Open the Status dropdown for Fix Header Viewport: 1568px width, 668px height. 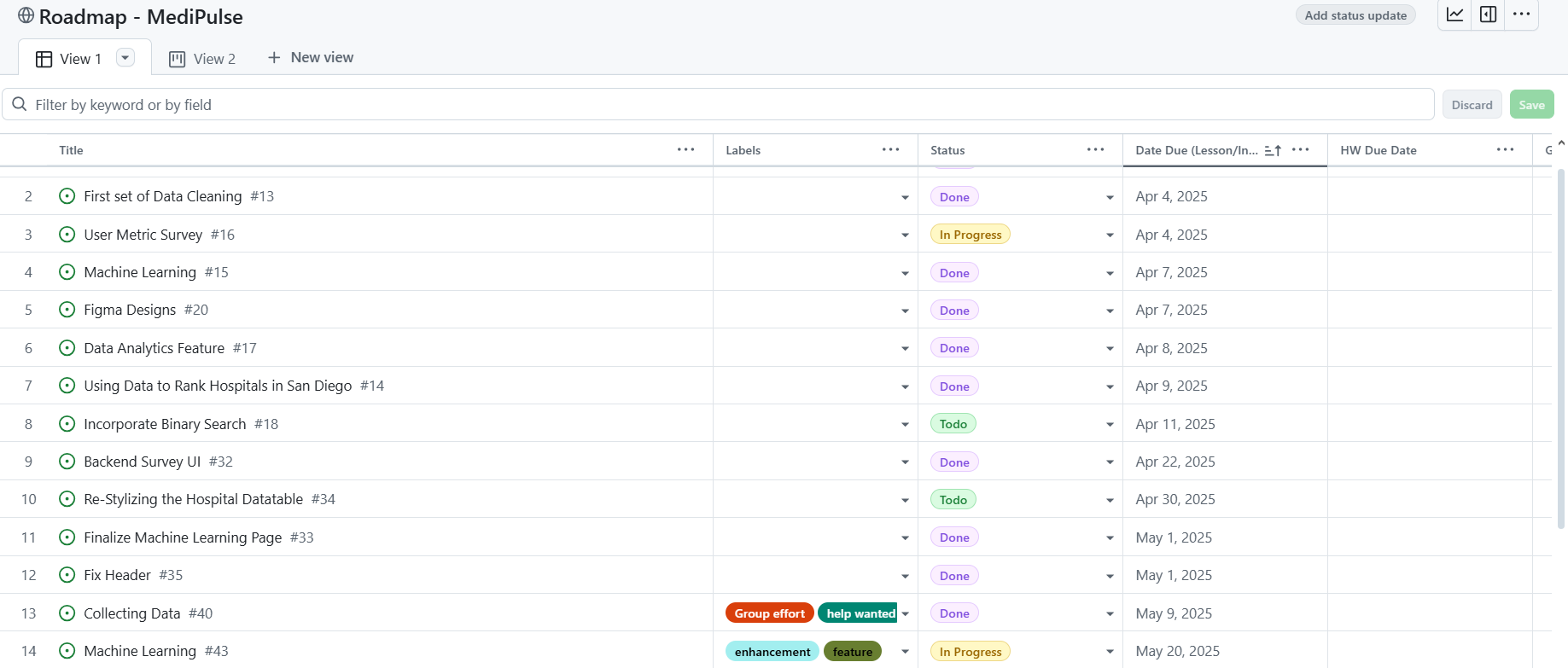pyautogui.click(x=1110, y=576)
